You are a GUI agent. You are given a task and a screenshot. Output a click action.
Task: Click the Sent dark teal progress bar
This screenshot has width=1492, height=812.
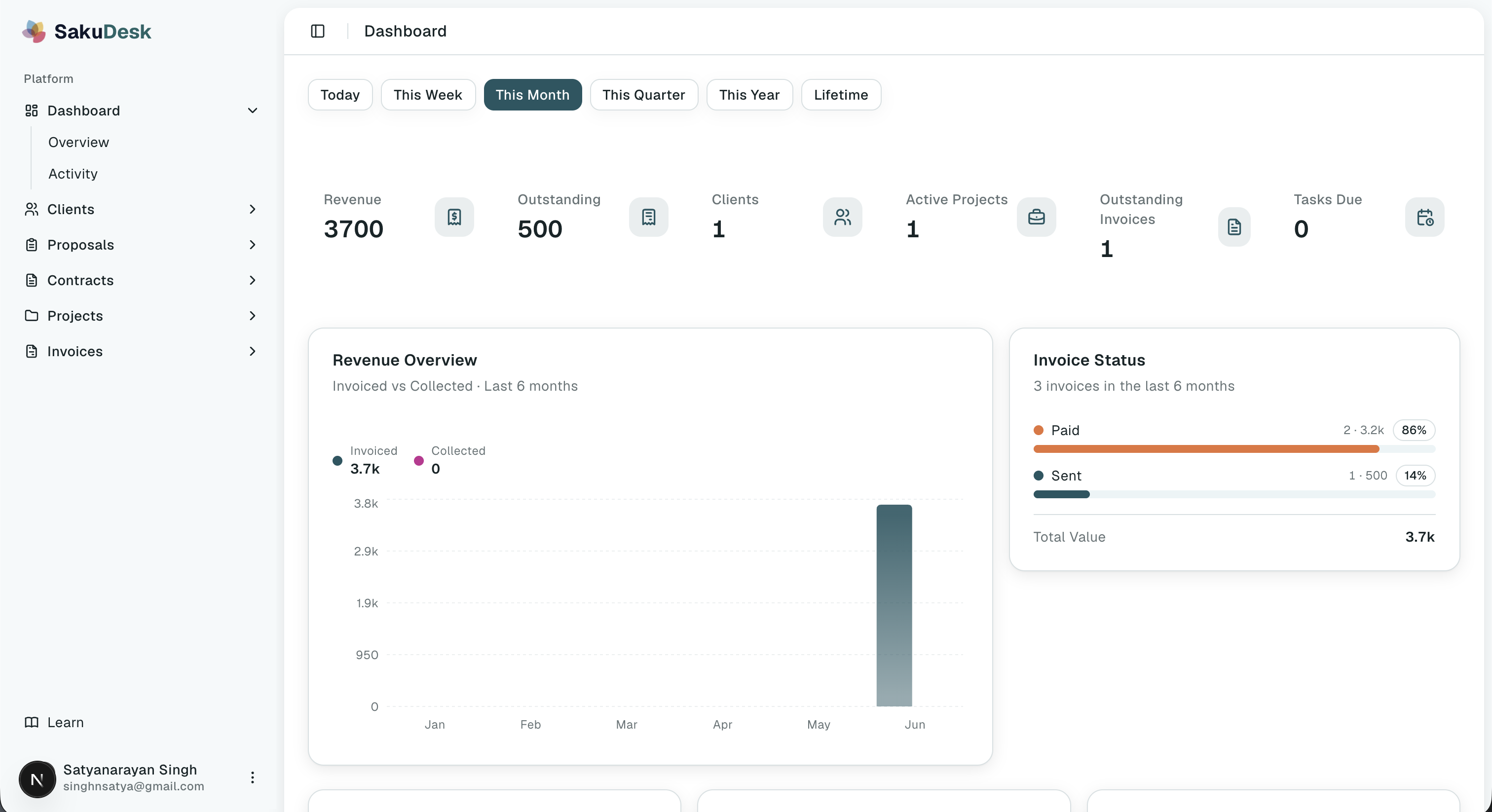tap(1062, 494)
